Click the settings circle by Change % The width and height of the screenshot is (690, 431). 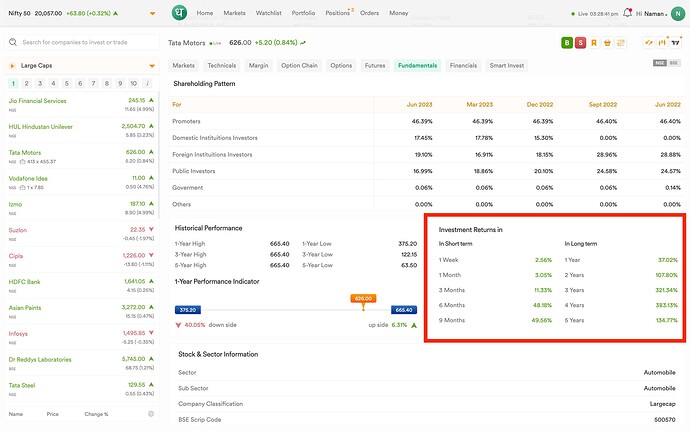pyautogui.click(x=151, y=414)
